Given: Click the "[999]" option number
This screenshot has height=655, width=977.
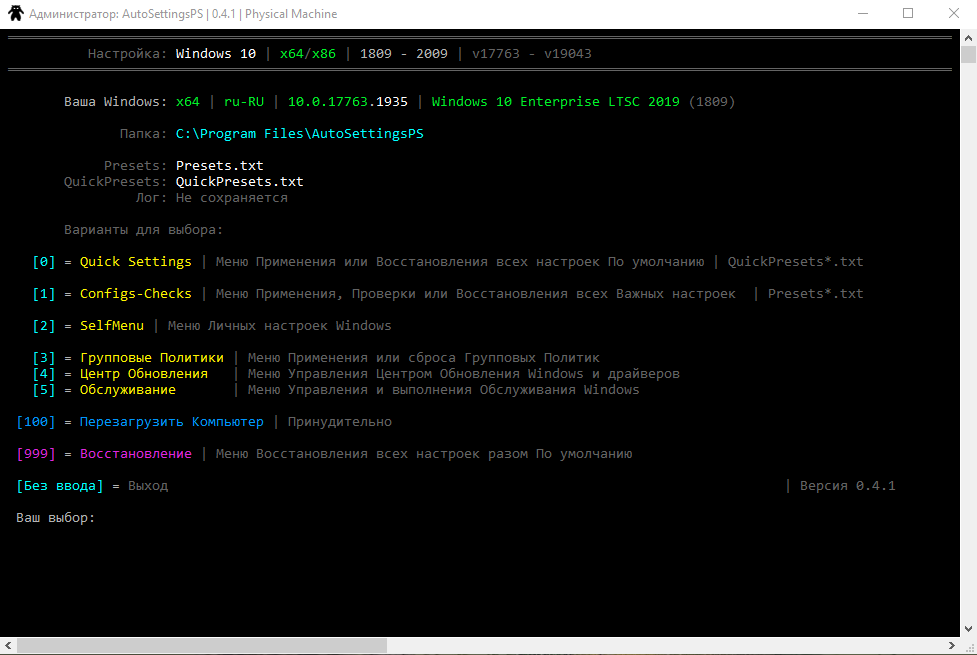Looking at the screenshot, I should 36,454.
